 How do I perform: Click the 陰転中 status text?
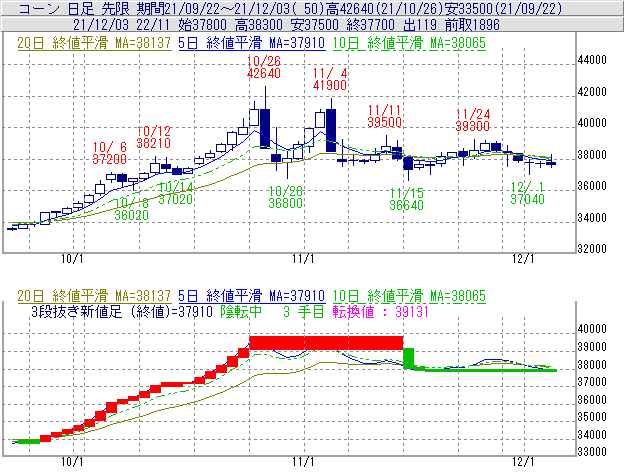click(241, 311)
